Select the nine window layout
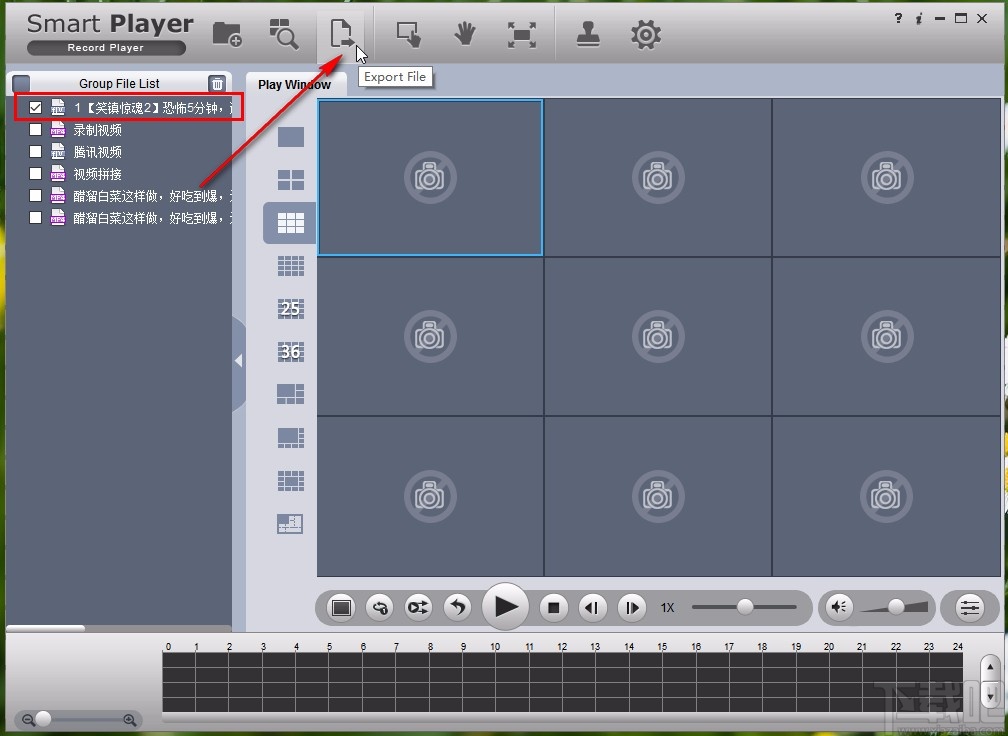 291,223
